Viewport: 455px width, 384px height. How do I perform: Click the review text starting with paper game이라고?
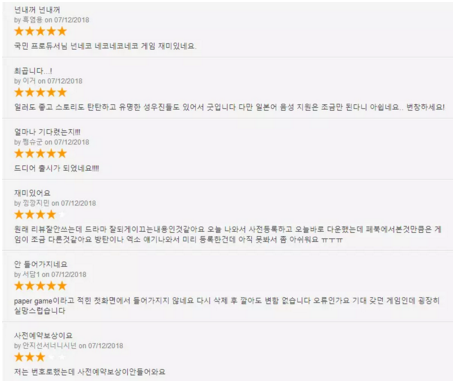227,306
